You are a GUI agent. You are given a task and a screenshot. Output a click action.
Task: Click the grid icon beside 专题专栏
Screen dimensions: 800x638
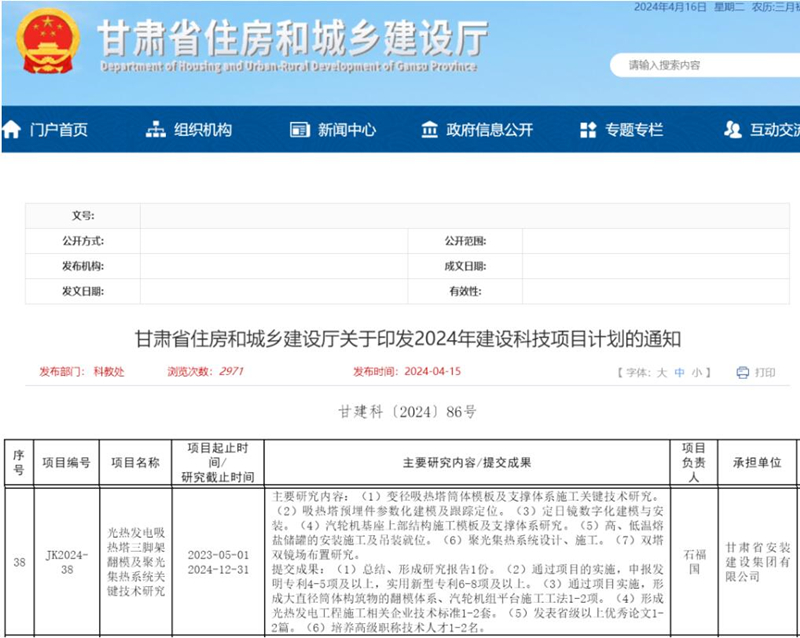point(586,130)
